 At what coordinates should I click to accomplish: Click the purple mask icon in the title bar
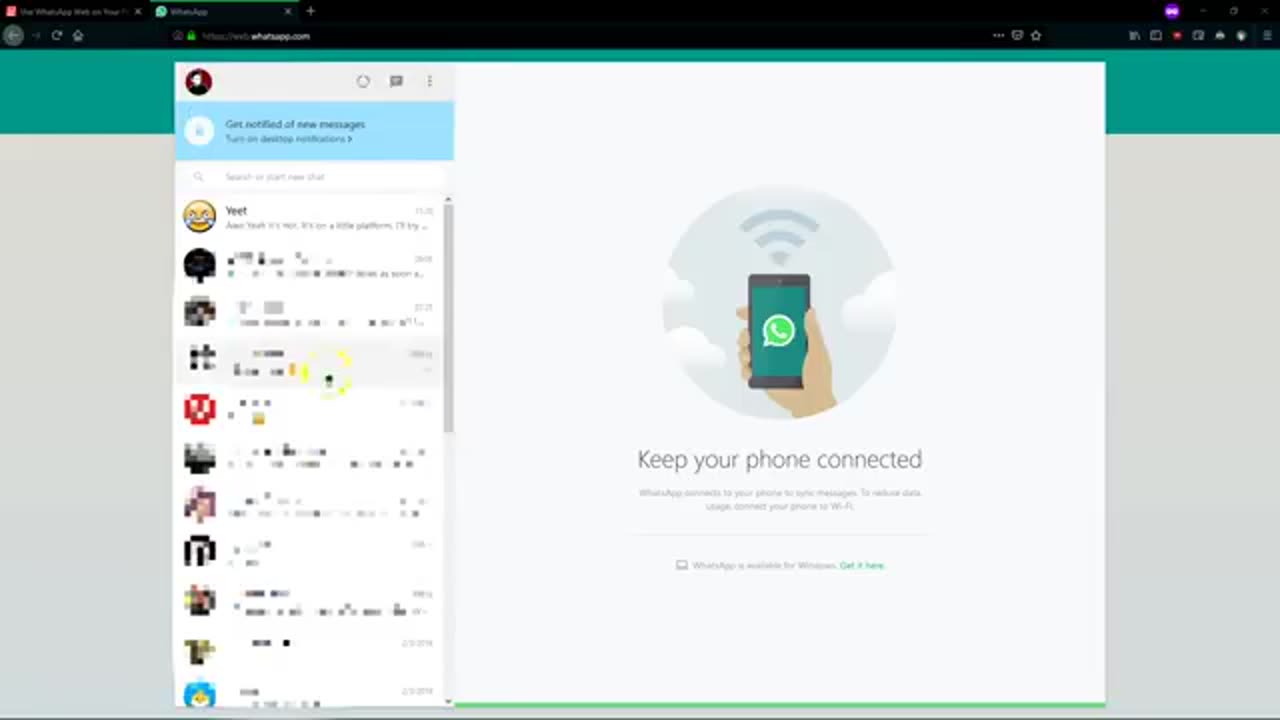click(1172, 11)
